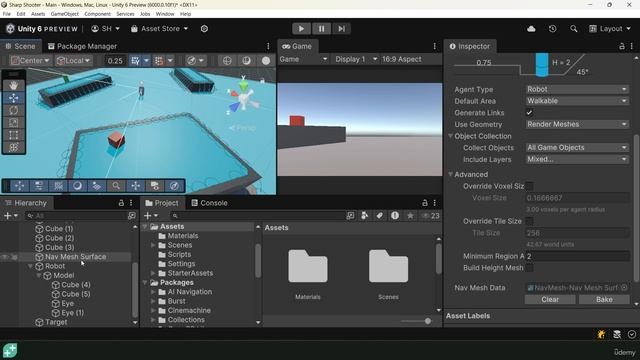Viewport: 640px width, 360px height.
Task: Toggle Generate Links checkbox
Action: (x=529, y=113)
